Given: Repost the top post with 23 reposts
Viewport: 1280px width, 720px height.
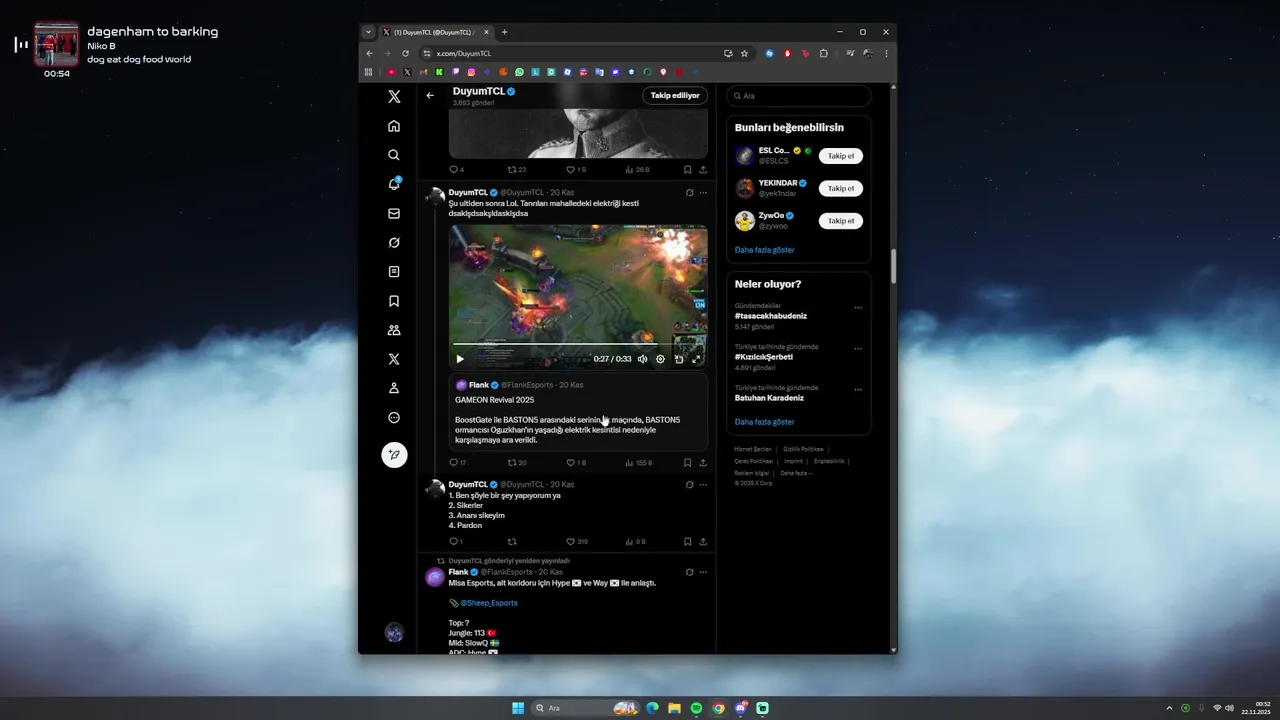Looking at the screenshot, I should 516,170.
